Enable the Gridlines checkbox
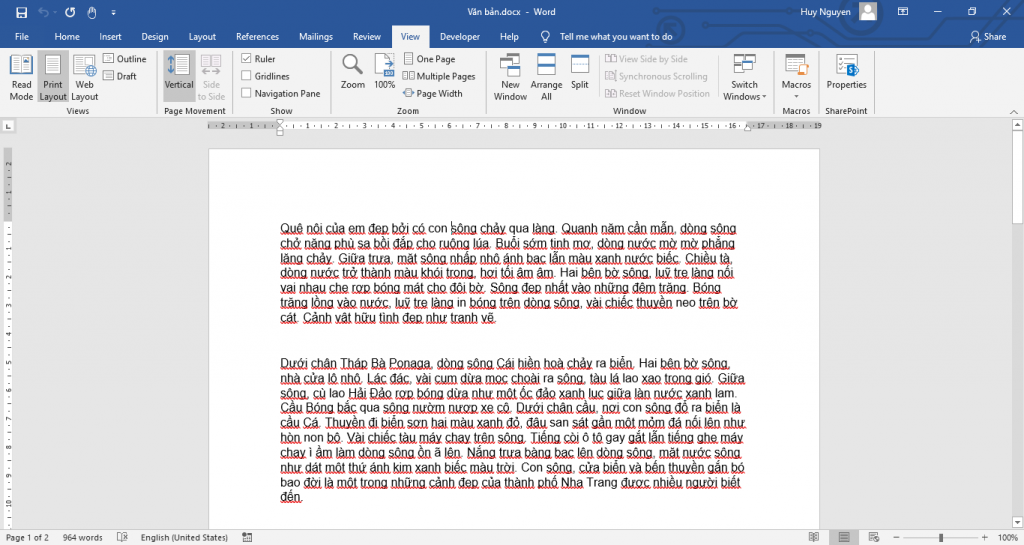The width and height of the screenshot is (1024, 545). pyautogui.click(x=247, y=76)
